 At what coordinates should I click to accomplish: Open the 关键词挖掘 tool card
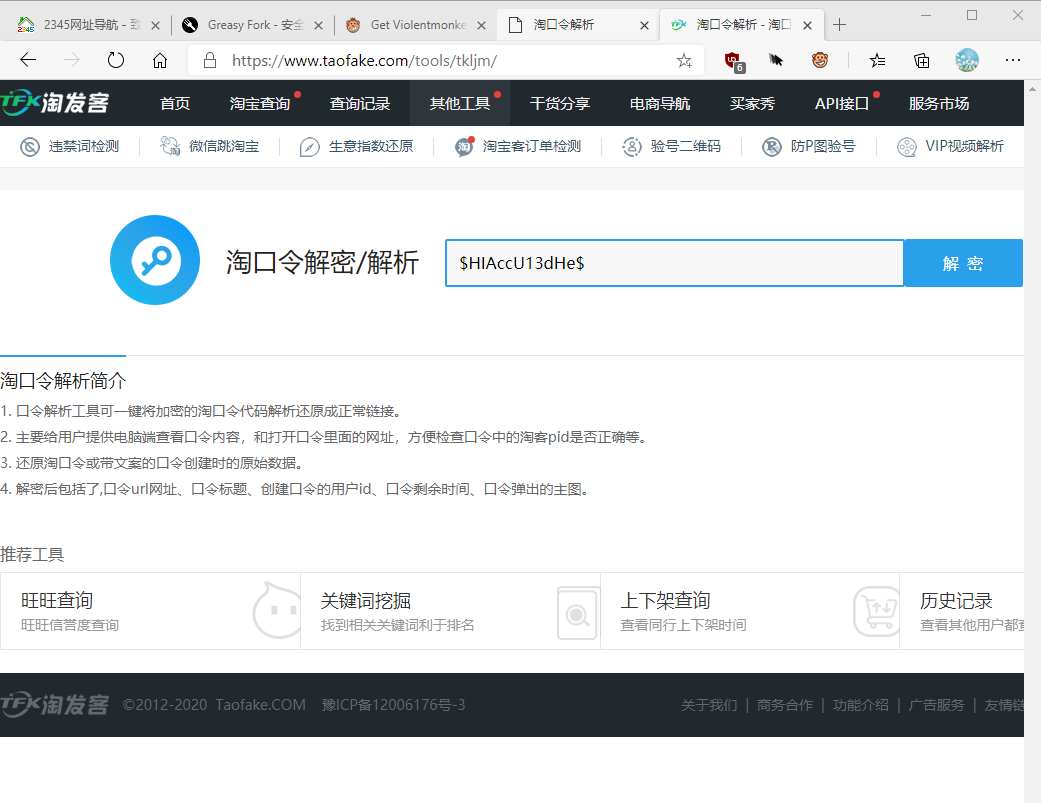[451, 611]
